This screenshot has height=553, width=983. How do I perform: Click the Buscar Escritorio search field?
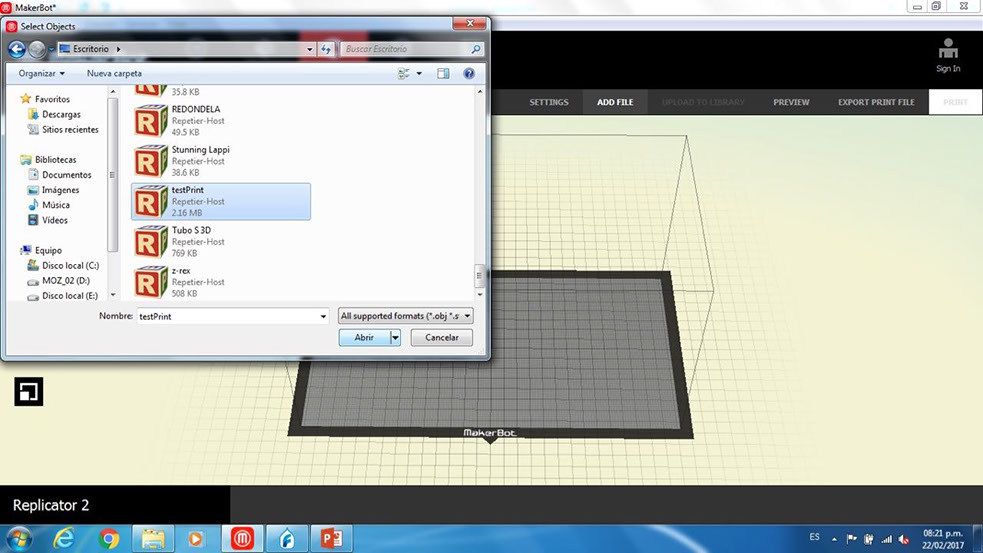click(x=405, y=49)
